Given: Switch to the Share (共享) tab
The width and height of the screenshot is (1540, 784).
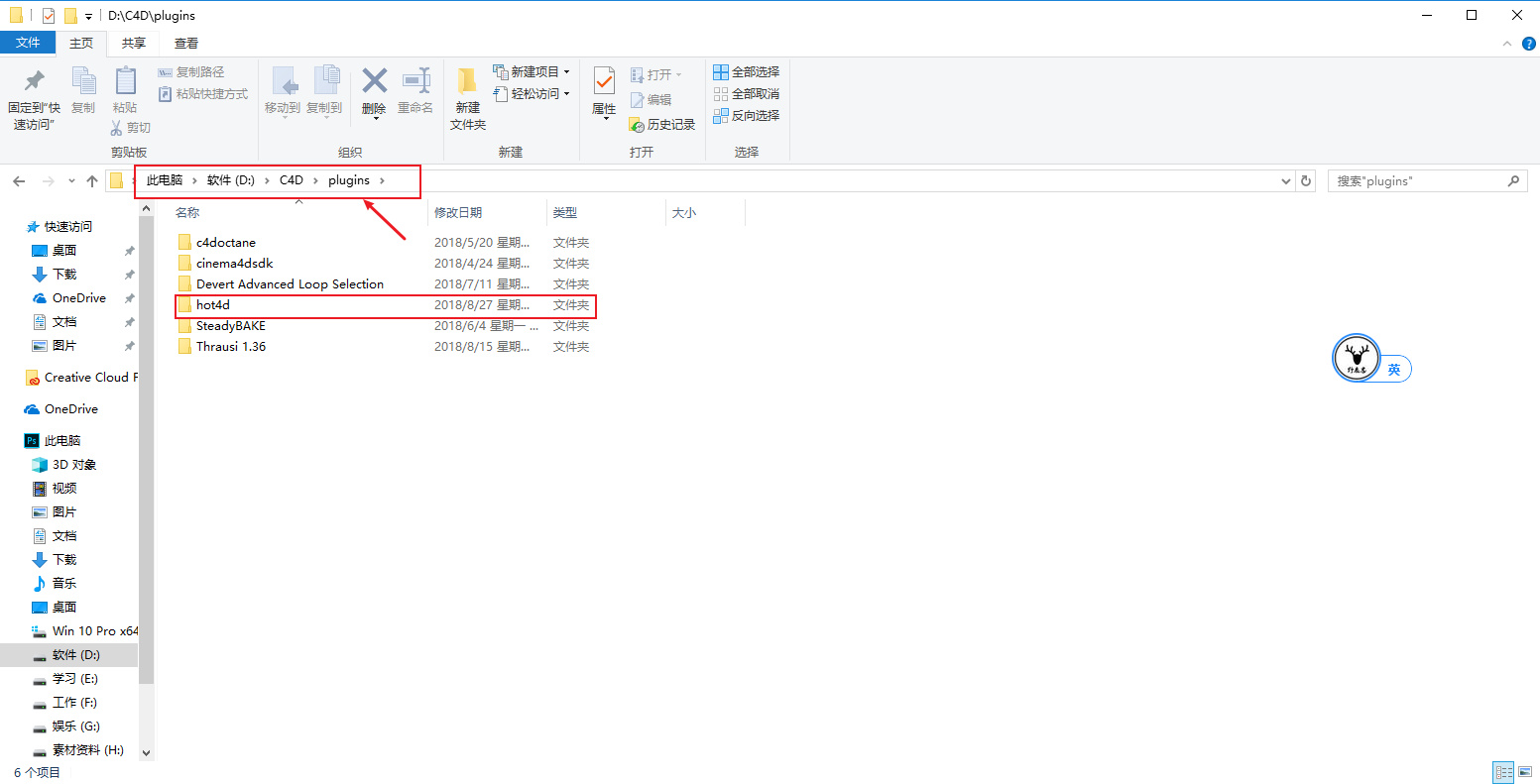Looking at the screenshot, I should tap(134, 44).
